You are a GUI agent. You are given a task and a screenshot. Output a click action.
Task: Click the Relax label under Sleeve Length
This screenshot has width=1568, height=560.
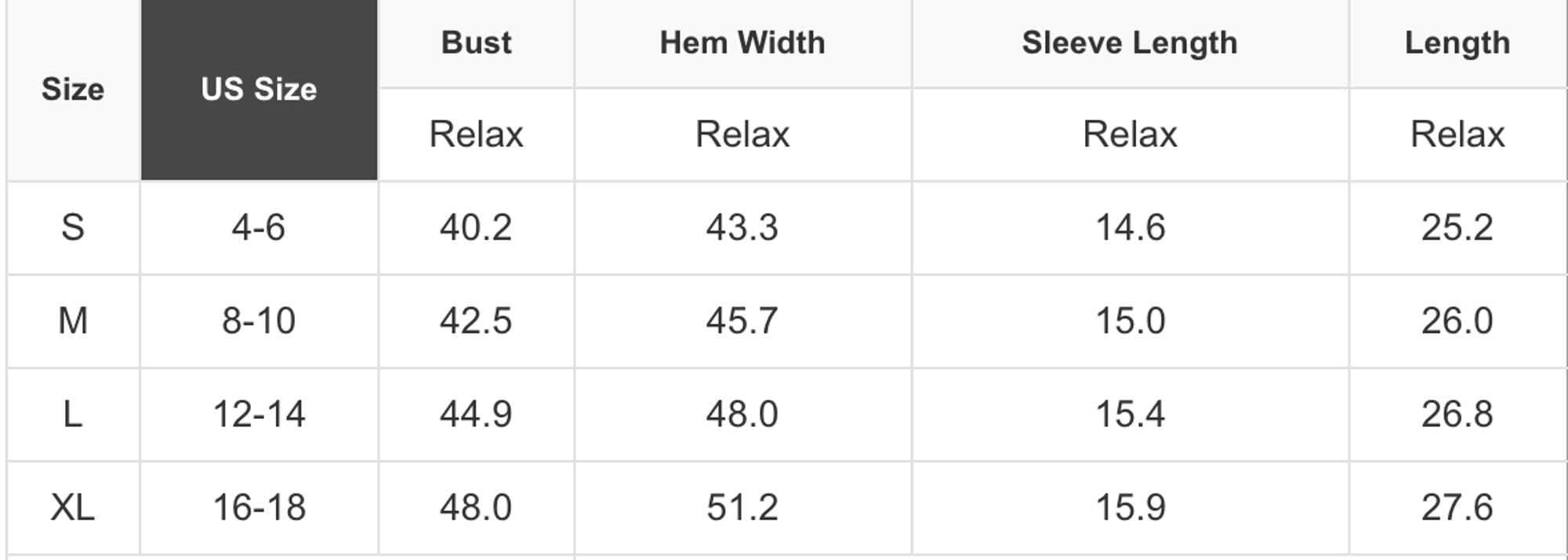tap(1130, 134)
